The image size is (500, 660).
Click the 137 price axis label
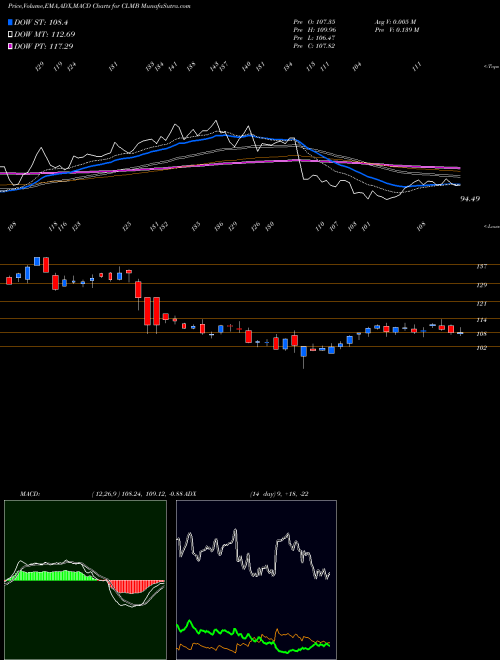click(482, 266)
